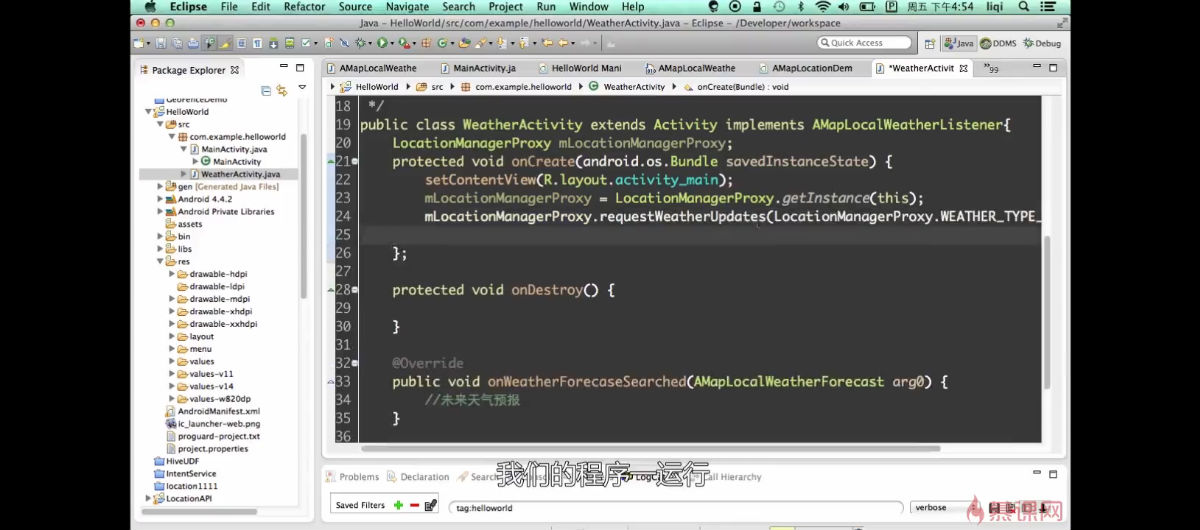Expand the Android Private Libraries node

click(x=160, y=212)
